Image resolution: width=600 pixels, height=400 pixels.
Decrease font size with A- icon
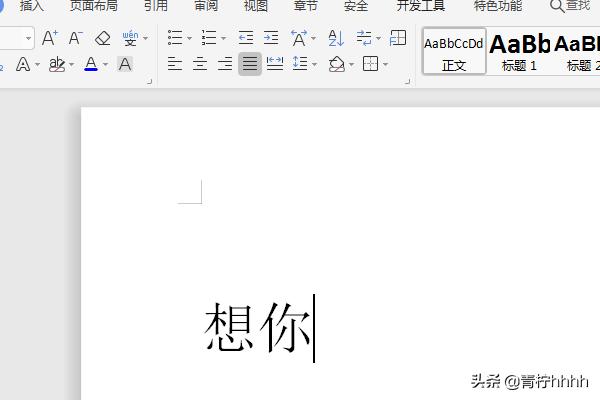[75, 38]
